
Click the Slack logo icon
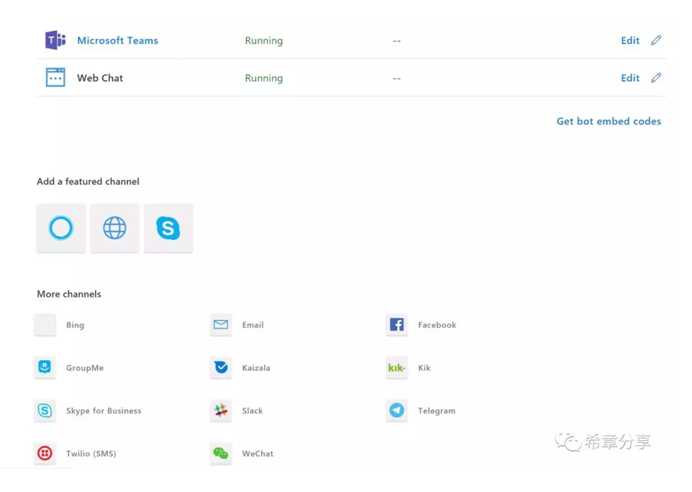221,411
